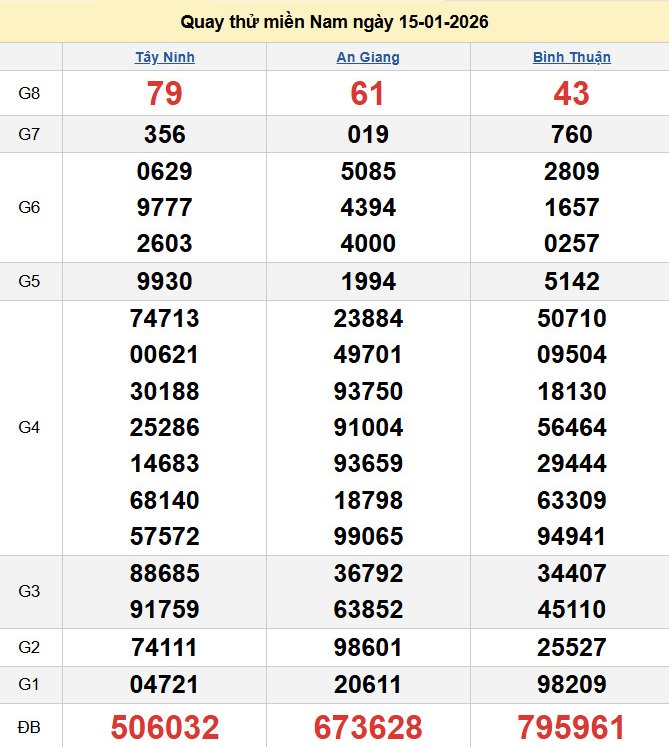669x747 pixels.
Task: Select Tây Ninh special prize 506032
Action: tap(165, 727)
